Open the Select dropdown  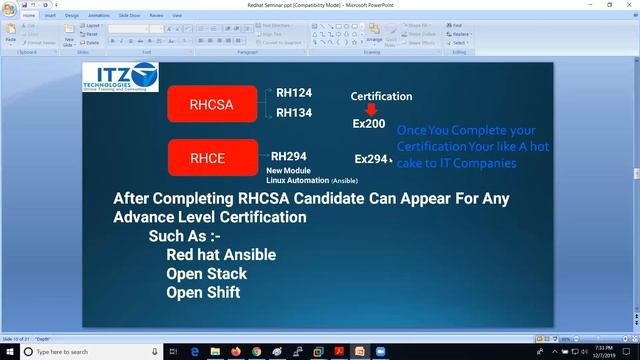tap(458, 42)
